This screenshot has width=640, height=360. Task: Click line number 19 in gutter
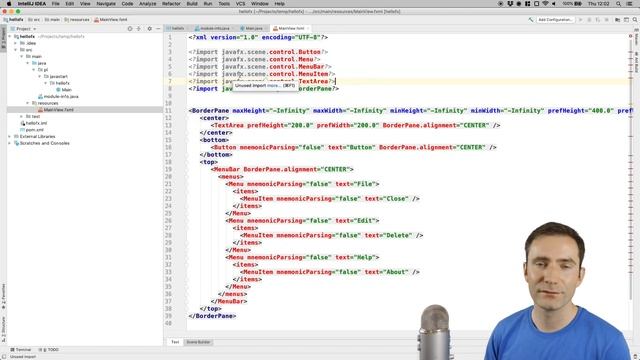coord(168,169)
